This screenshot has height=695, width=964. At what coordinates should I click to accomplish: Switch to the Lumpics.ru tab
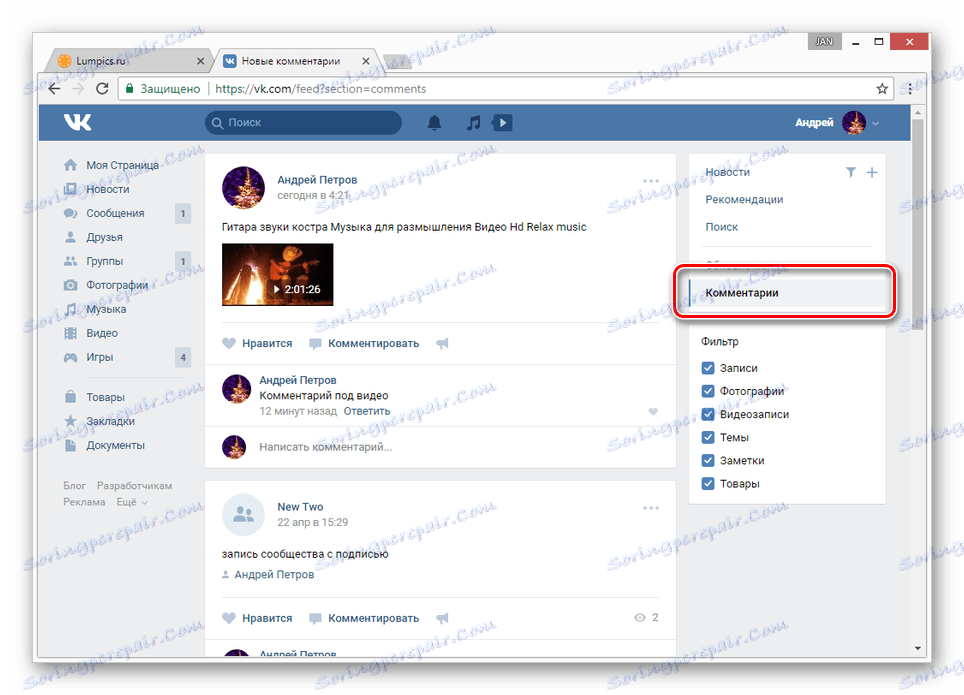[x=128, y=61]
